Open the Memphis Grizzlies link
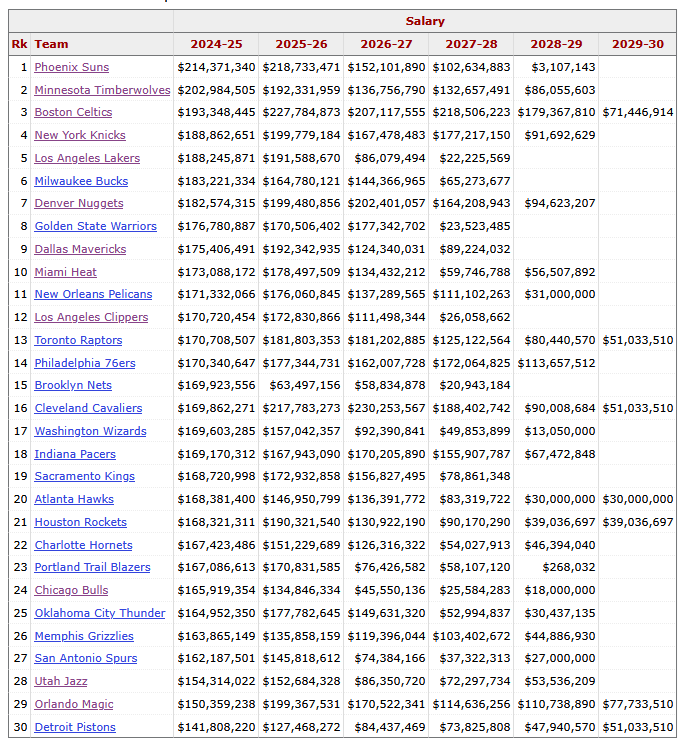 (84, 636)
